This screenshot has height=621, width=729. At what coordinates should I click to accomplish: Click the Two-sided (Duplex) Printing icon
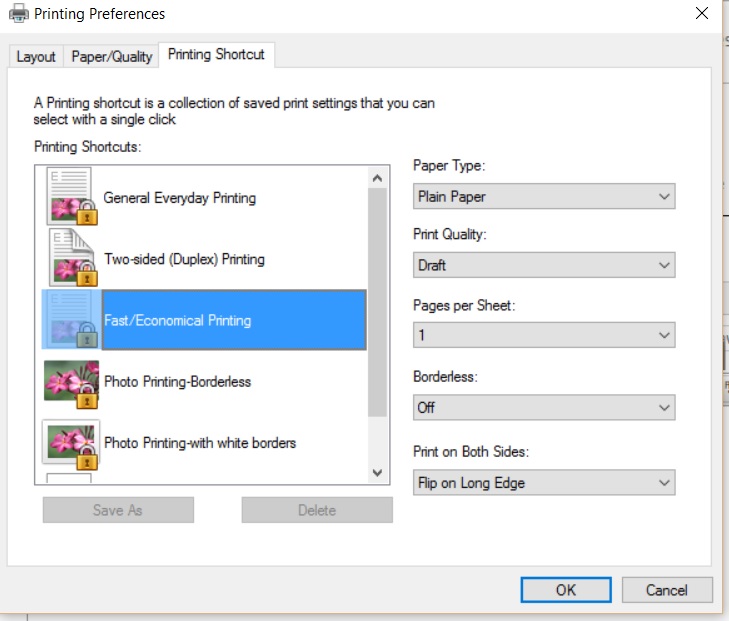(x=73, y=258)
